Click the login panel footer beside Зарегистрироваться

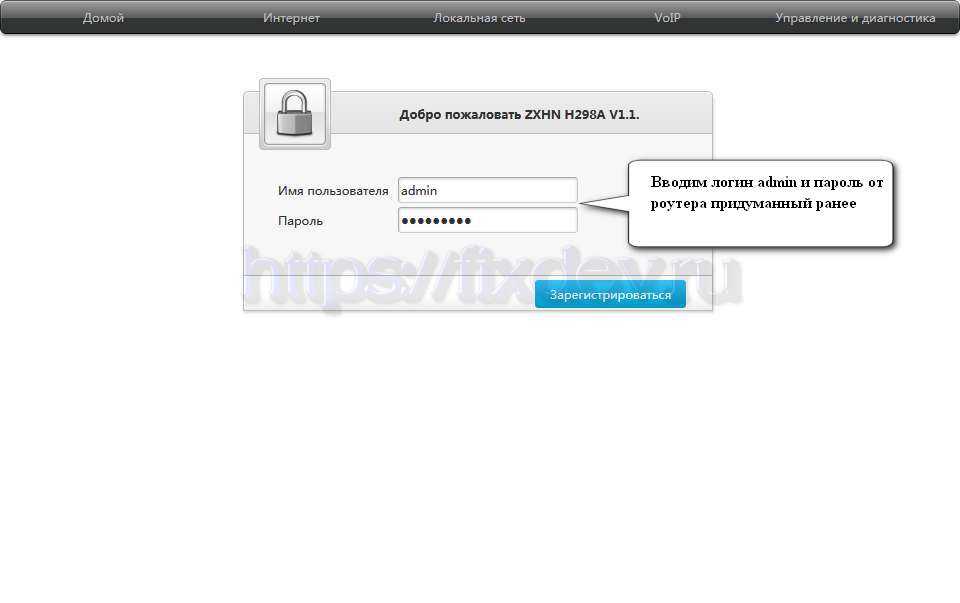389,294
